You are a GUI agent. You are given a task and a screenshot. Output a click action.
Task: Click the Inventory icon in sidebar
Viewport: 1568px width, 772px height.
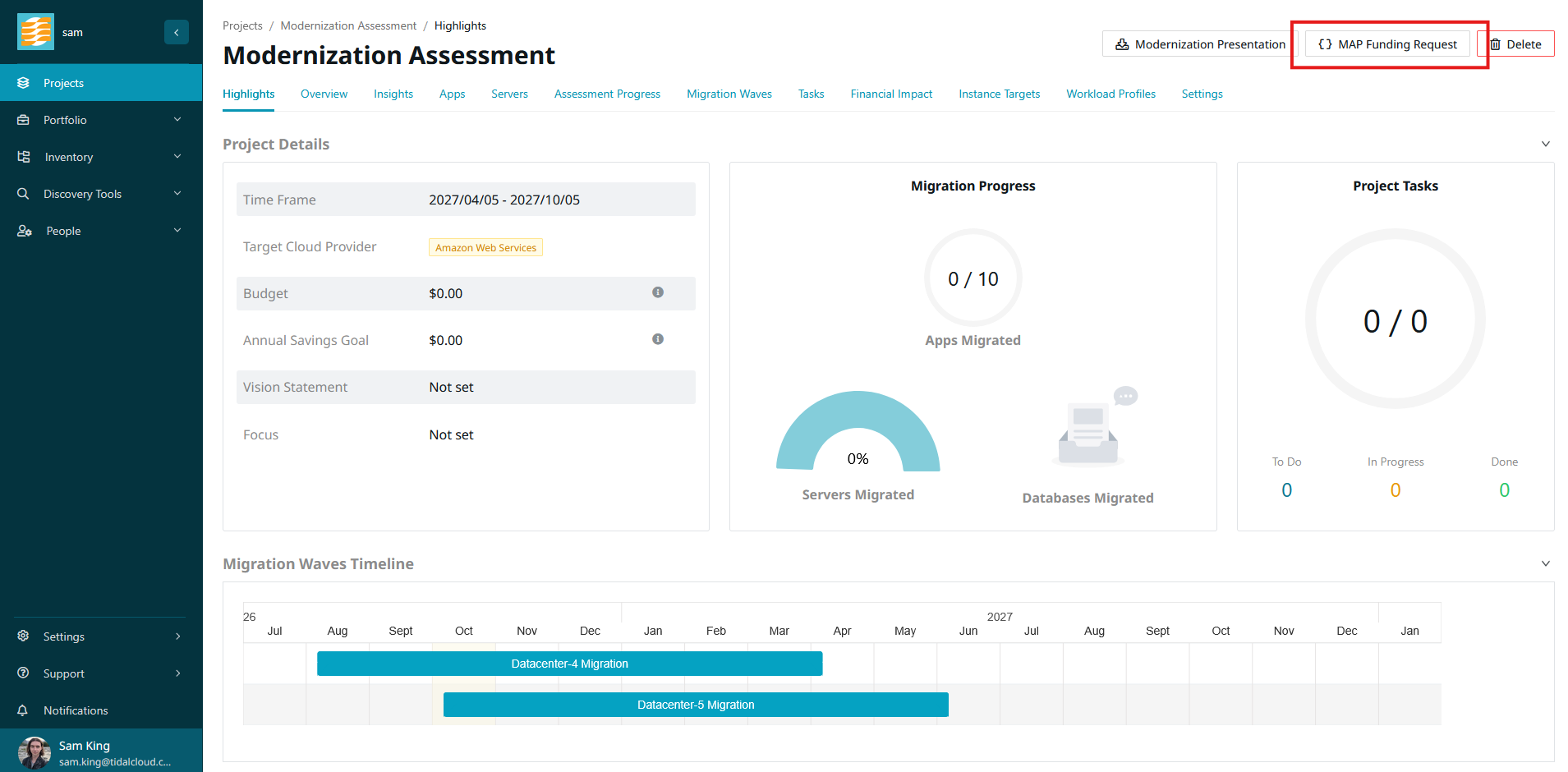[x=24, y=157]
